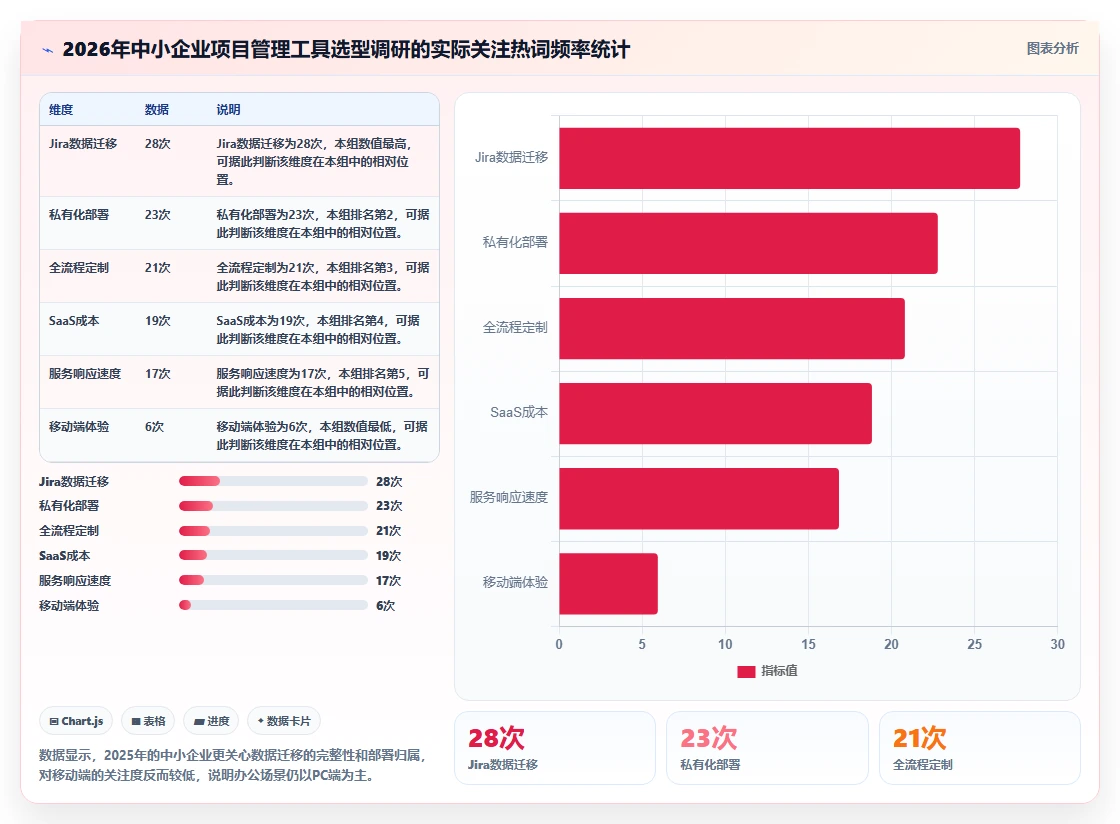This screenshot has width=1120, height=824.
Task: Click the description text for SaaS成本 row
Action: pos(318,329)
